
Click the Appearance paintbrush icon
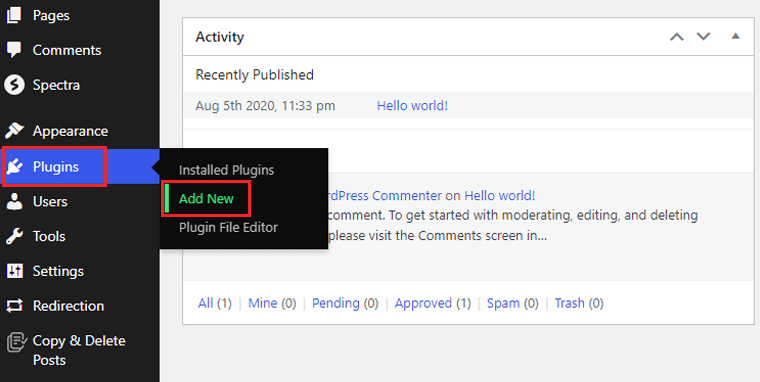pyautogui.click(x=14, y=130)
